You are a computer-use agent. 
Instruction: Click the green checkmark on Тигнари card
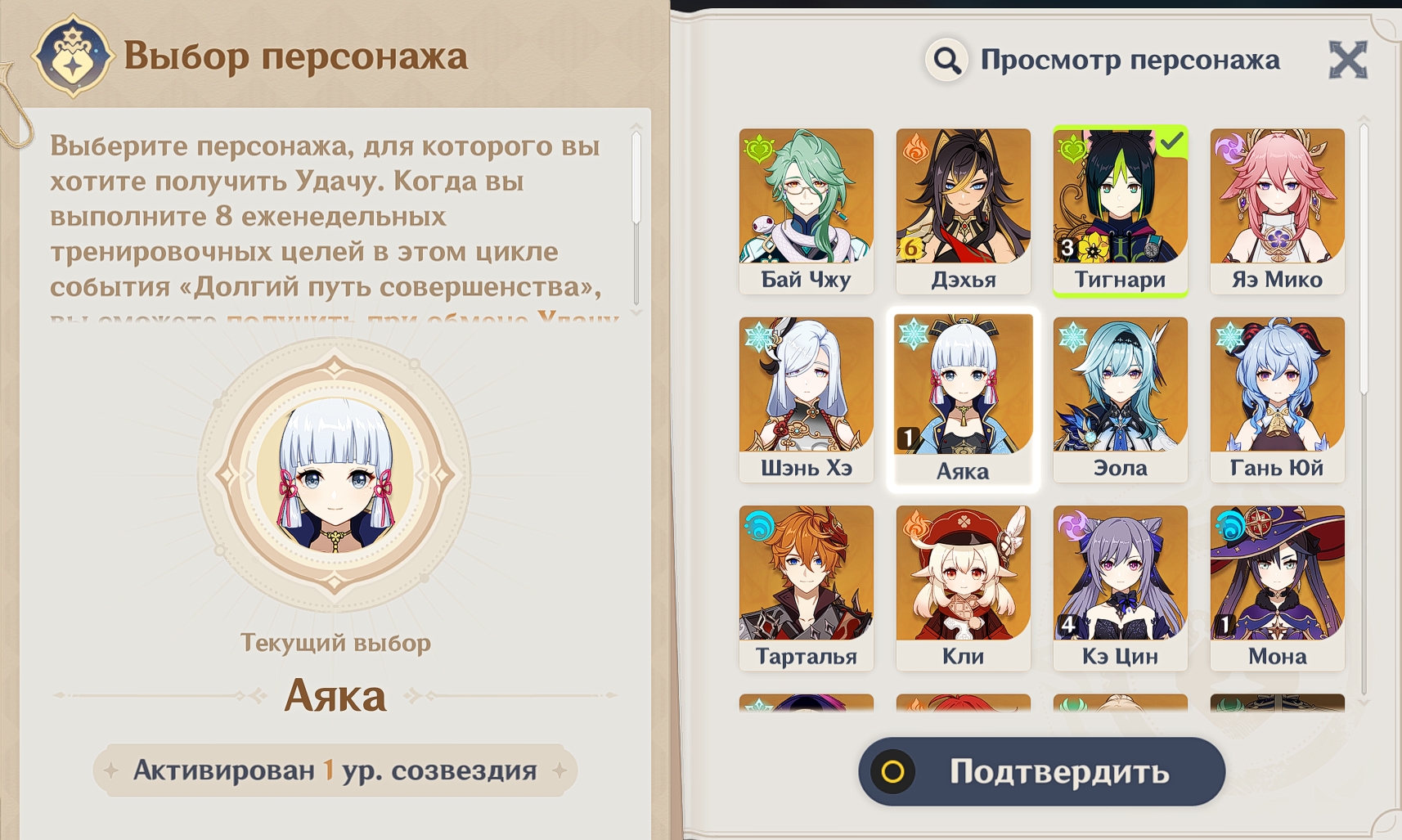click(x=1172, y=141)
